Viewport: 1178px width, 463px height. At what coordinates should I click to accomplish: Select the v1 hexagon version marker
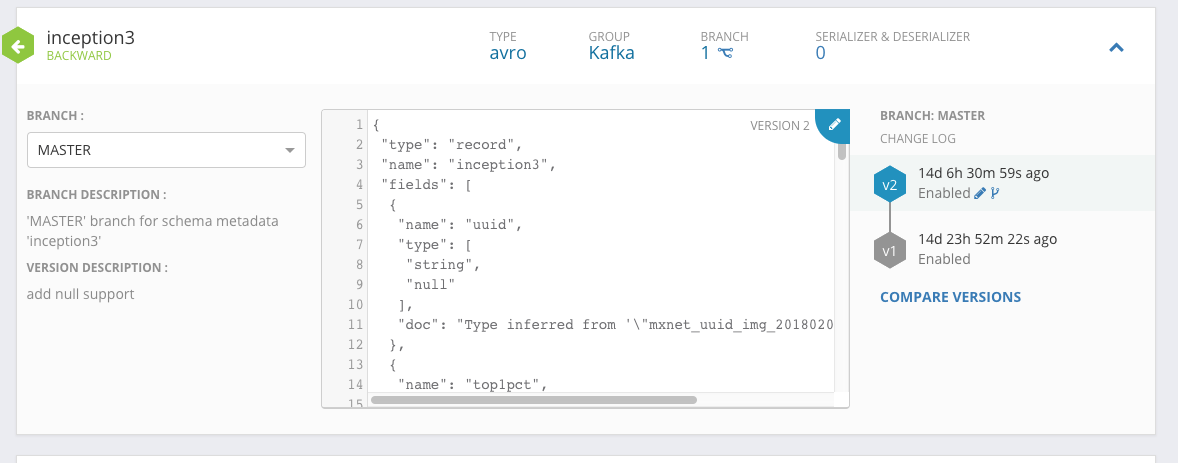(888, 249)
